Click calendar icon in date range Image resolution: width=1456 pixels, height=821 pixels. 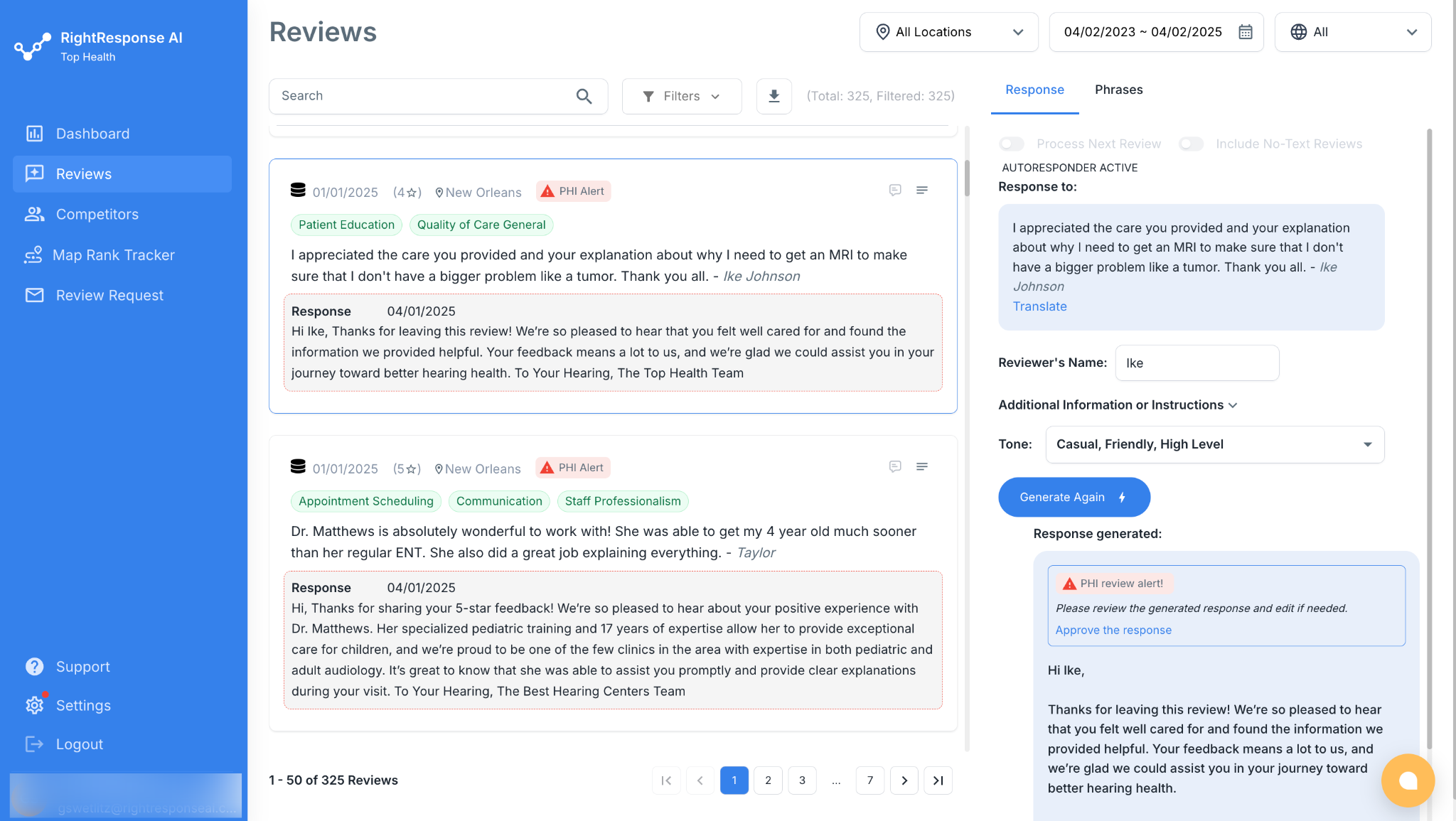[x=1246, y=32]
